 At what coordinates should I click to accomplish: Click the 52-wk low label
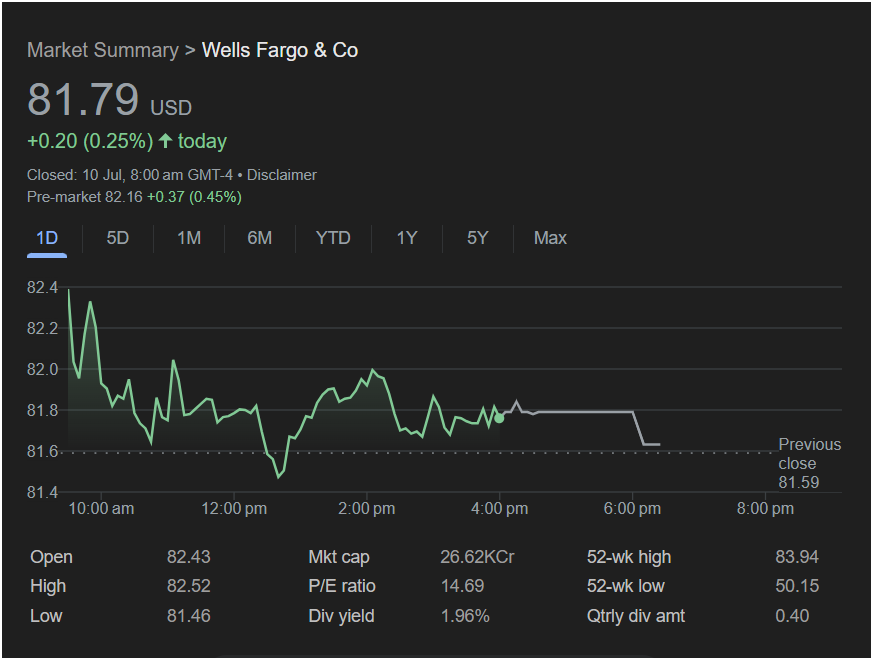625,586
